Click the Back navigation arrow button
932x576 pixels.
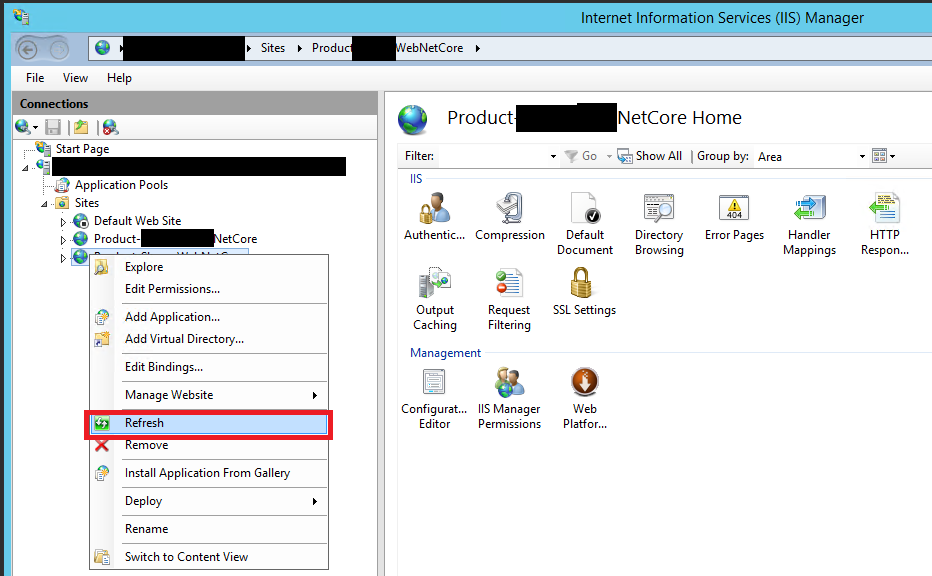[27, 49]
